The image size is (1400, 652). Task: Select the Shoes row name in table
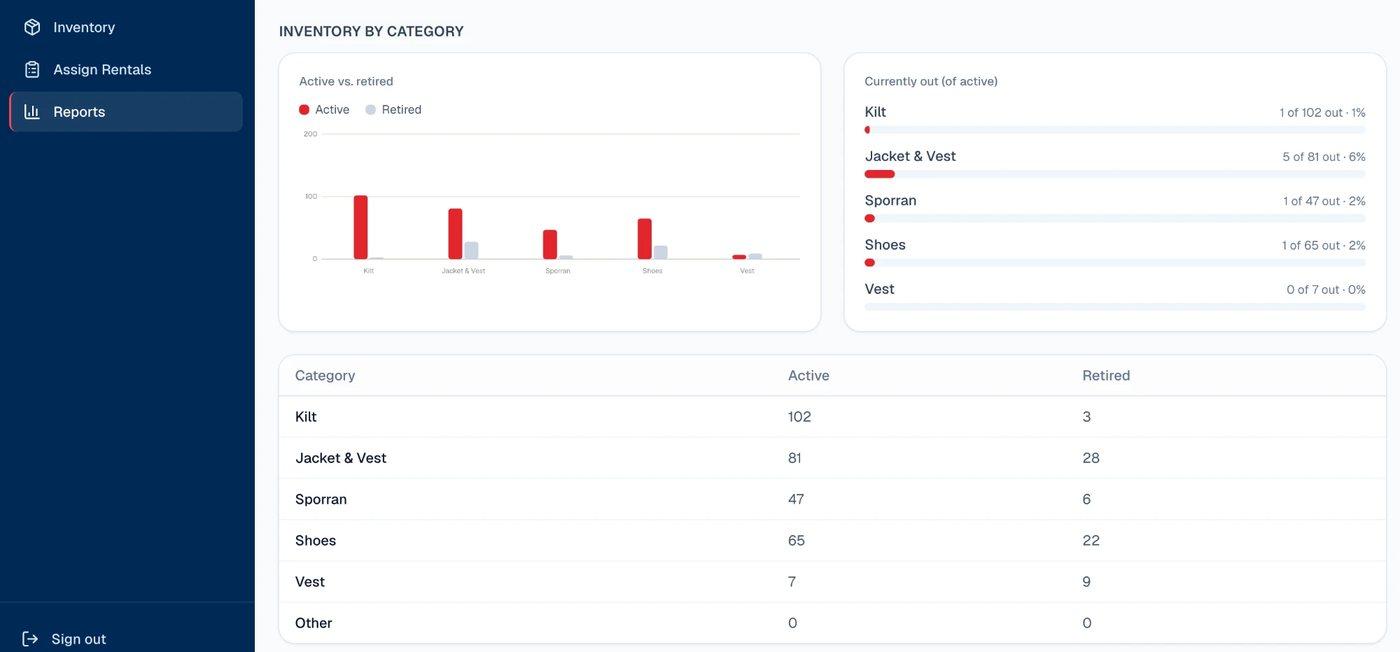(x=316, y=540)
